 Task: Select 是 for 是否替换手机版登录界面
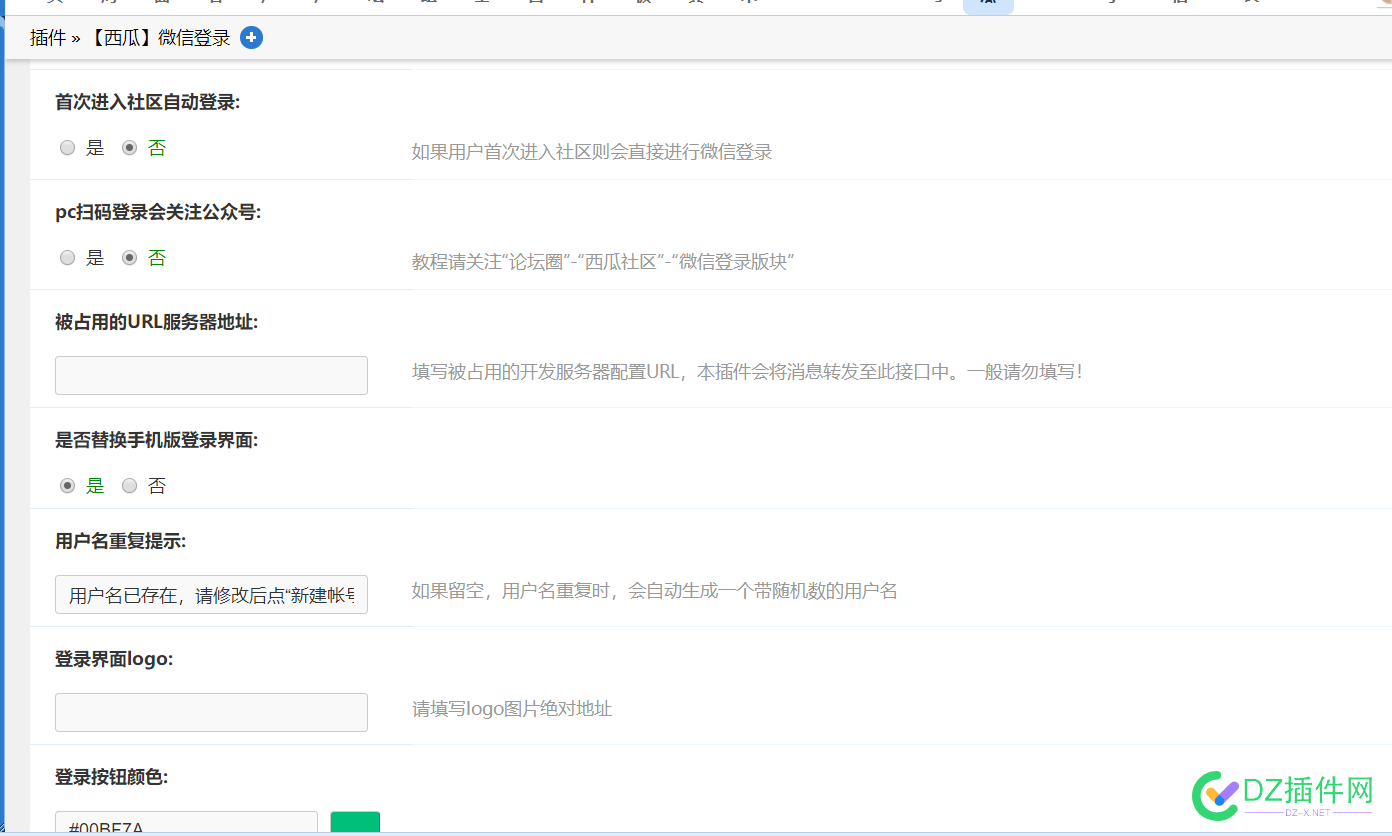[68, 486]
